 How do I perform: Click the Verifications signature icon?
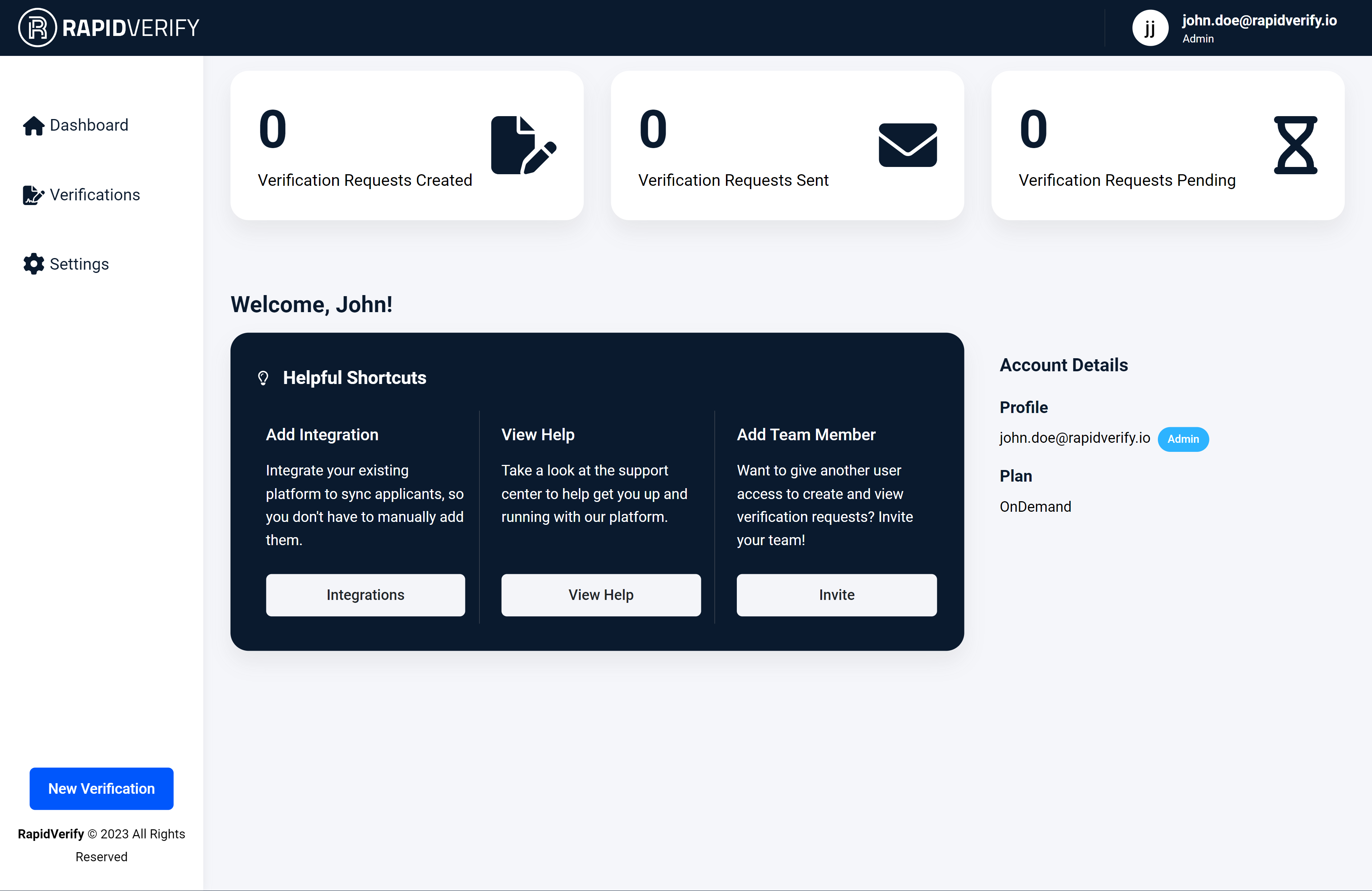point(33,195)
